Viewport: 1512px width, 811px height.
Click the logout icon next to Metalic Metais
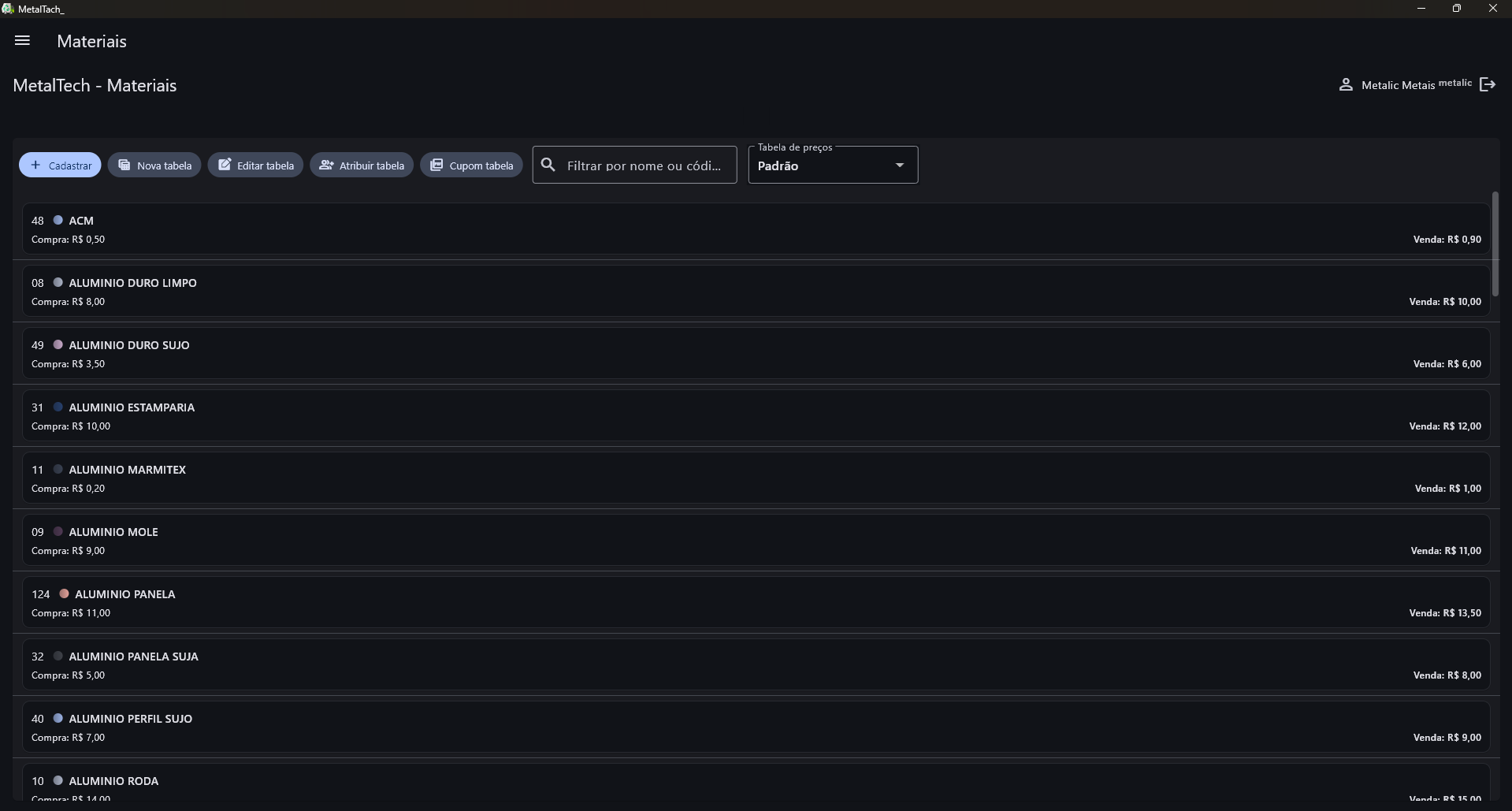tap(1487, 84)
